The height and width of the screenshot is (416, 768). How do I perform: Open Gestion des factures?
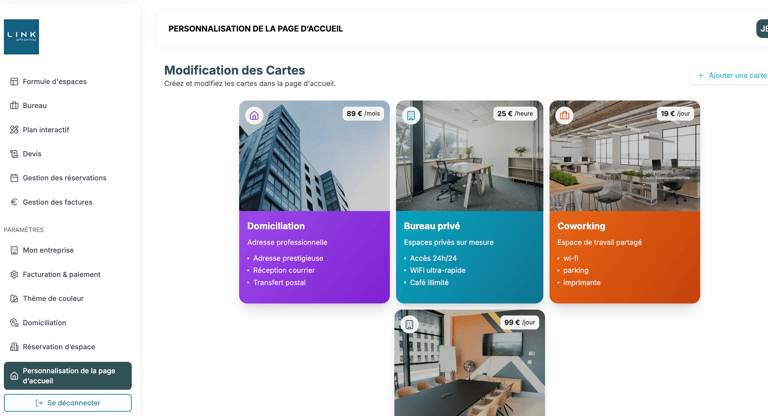tap(57, 202)
